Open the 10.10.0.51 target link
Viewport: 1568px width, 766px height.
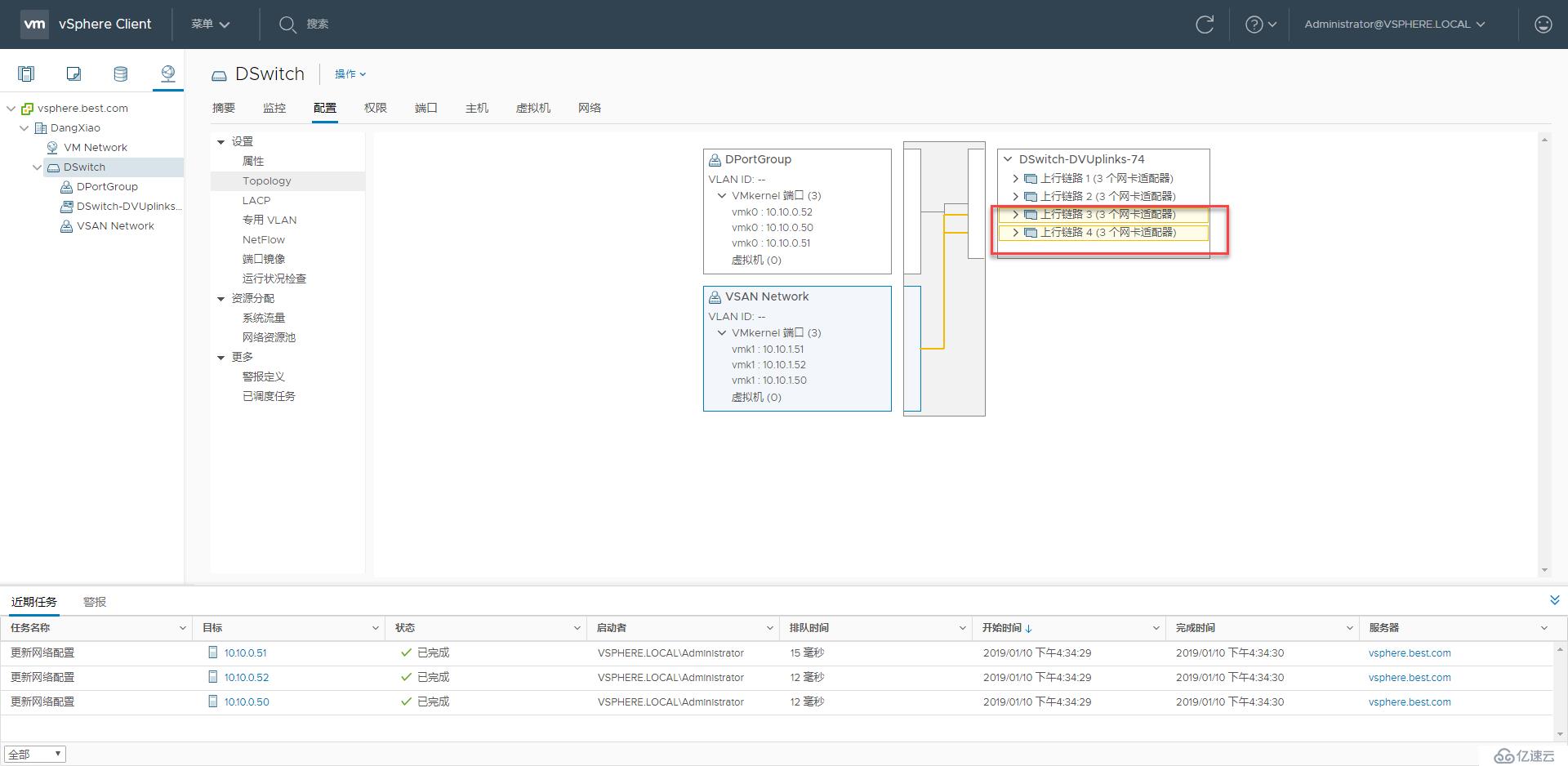[246, 652]
